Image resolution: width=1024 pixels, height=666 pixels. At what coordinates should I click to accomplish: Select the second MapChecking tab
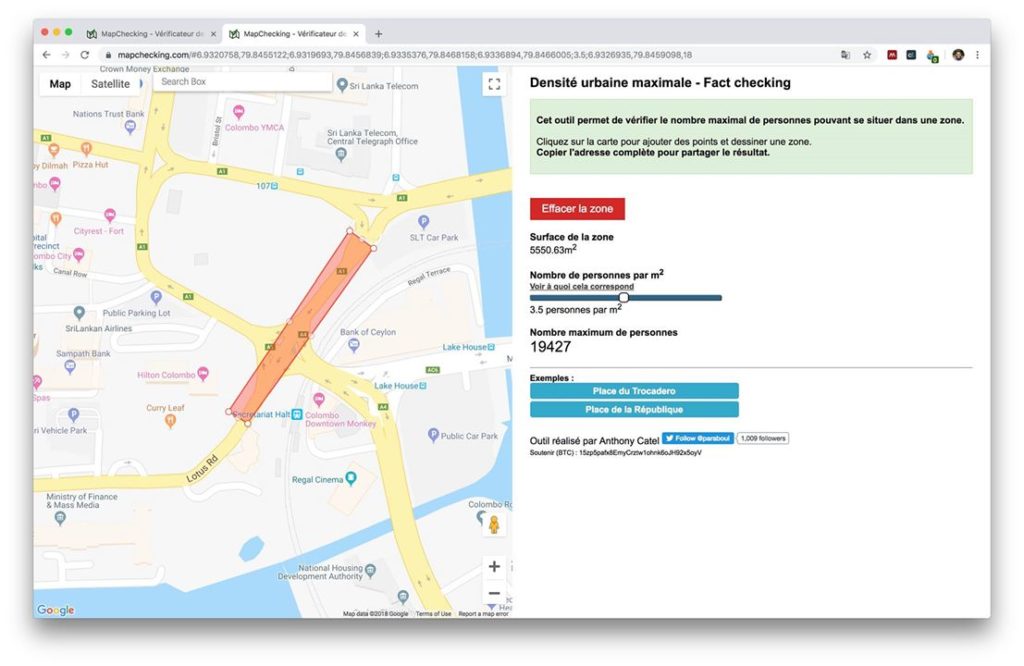click(x=294, y=34)
